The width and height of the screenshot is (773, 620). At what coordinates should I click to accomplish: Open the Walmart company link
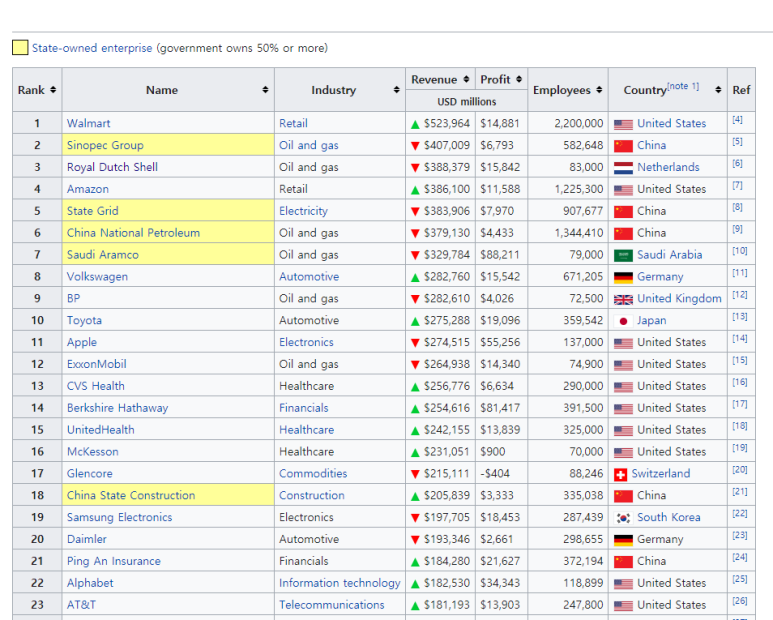point(88,123)
